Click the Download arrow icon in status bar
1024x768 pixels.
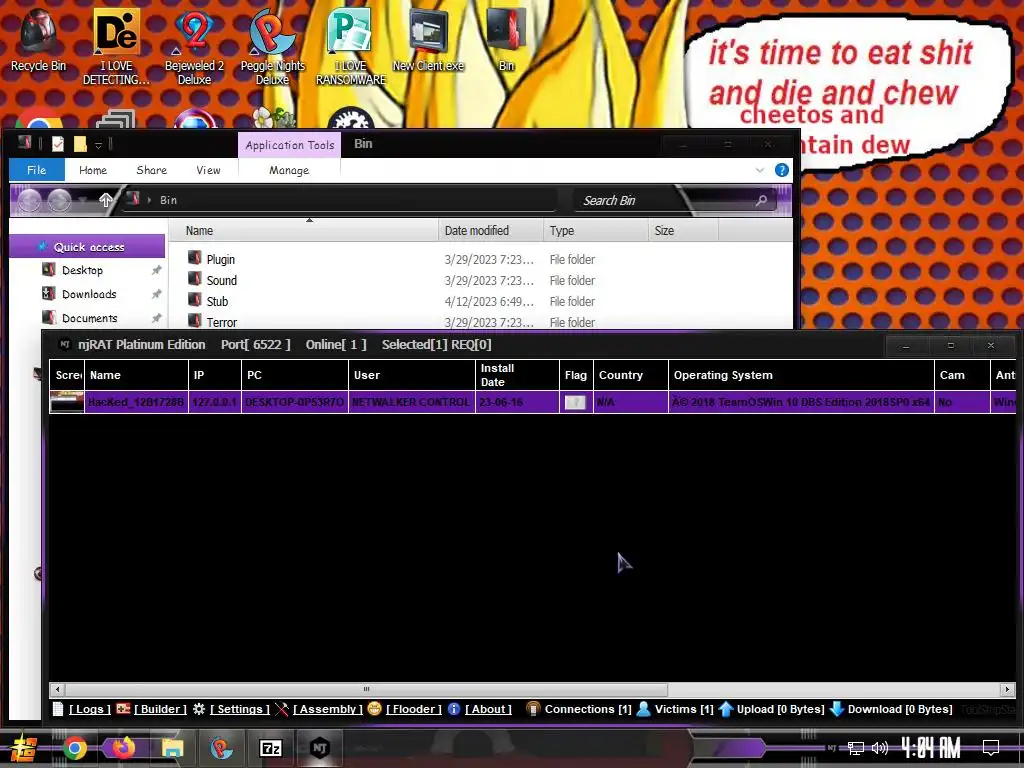click(837, 709)
